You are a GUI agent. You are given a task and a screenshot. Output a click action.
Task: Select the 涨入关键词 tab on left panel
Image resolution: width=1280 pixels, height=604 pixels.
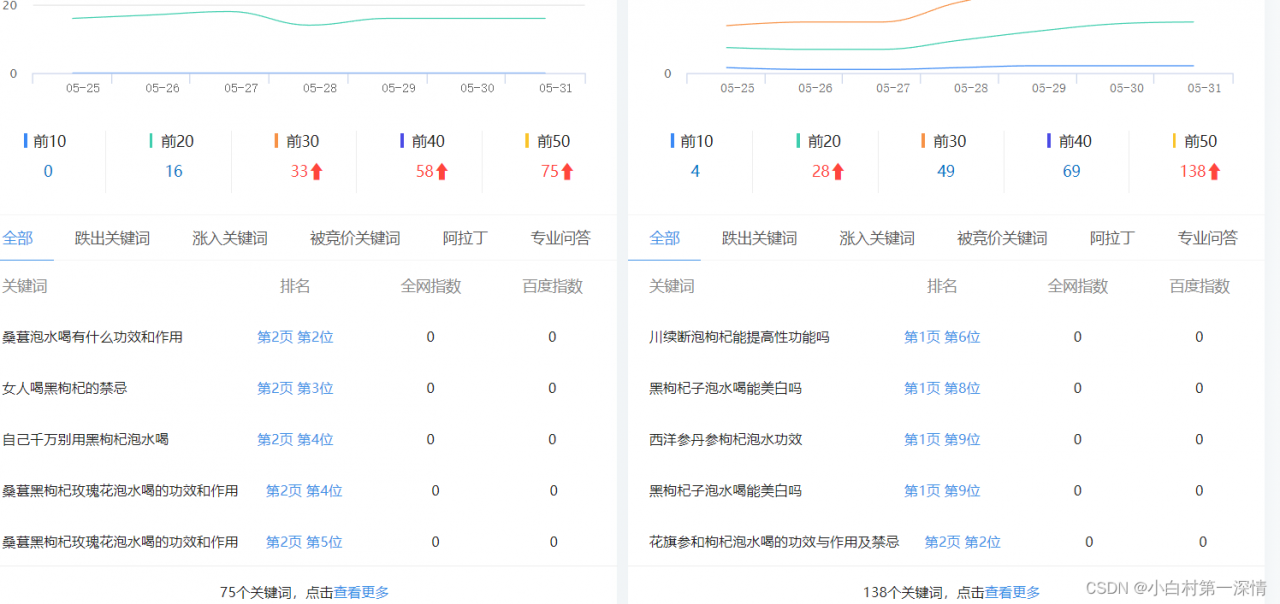click(x=228, y=238)
